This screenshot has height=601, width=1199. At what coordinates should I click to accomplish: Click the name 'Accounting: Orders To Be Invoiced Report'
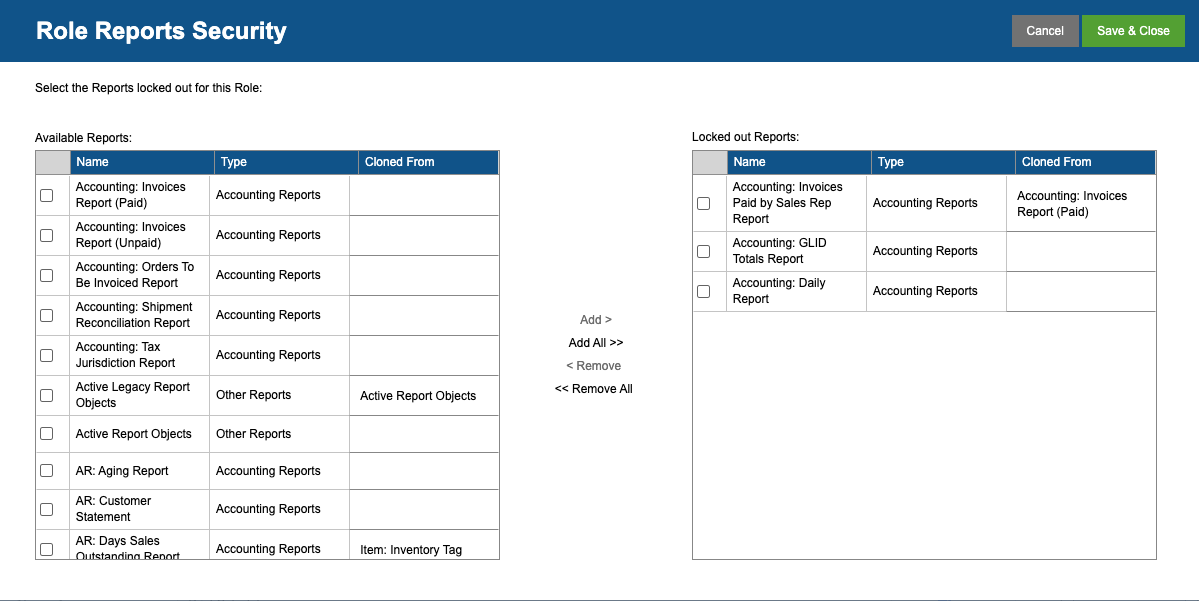pyautogui.click(x=135, y=275)
